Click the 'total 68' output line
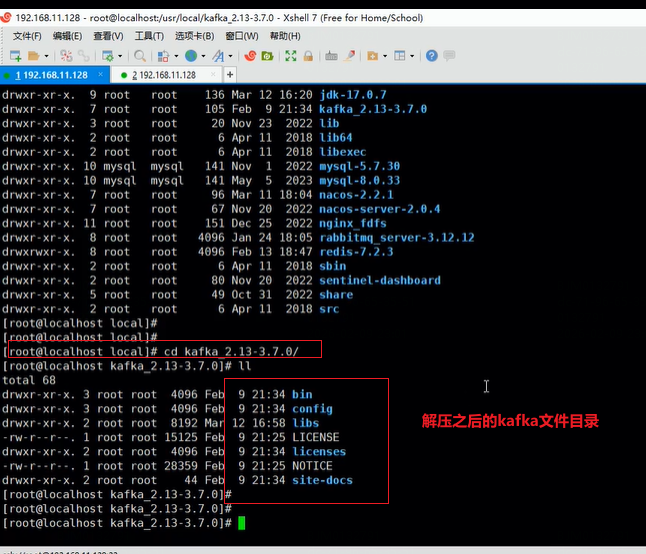Viewport: 646px width, 554px height. 29,380
